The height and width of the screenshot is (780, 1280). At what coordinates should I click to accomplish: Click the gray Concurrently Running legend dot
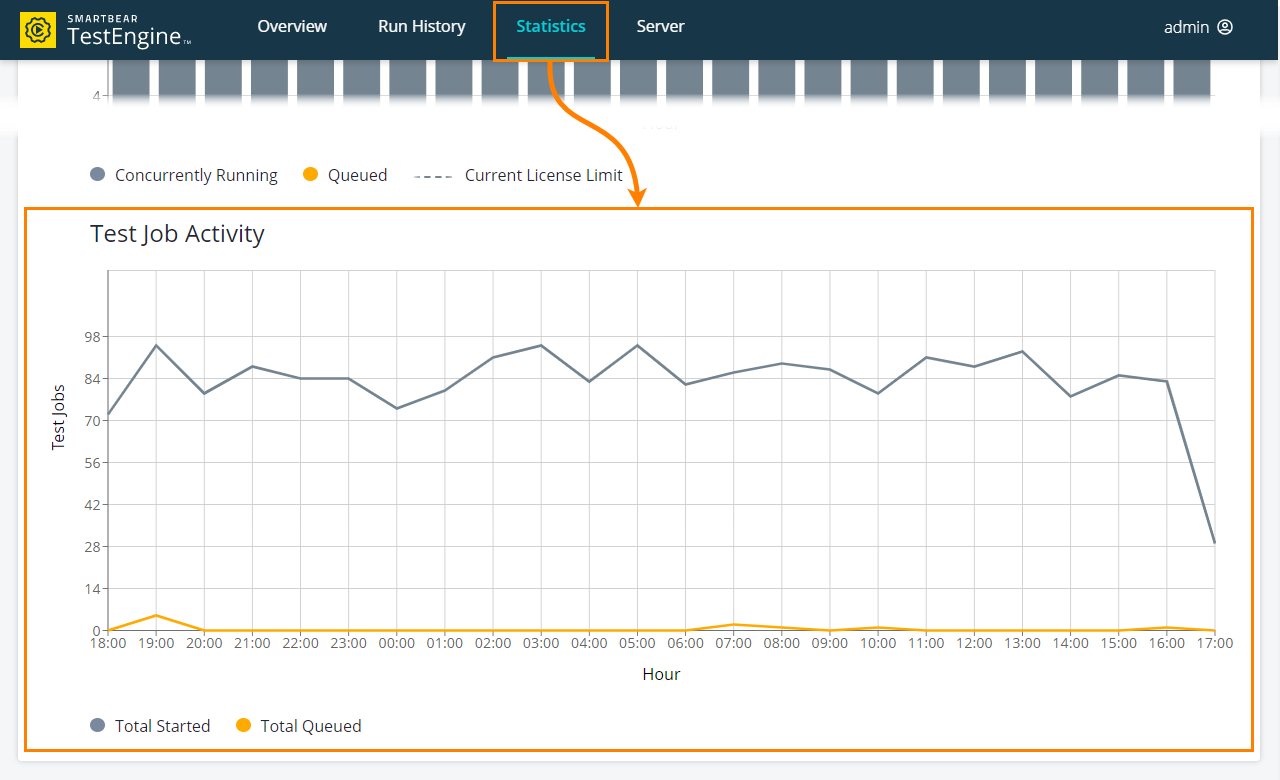pyautogui.click(x=98, y=174)
